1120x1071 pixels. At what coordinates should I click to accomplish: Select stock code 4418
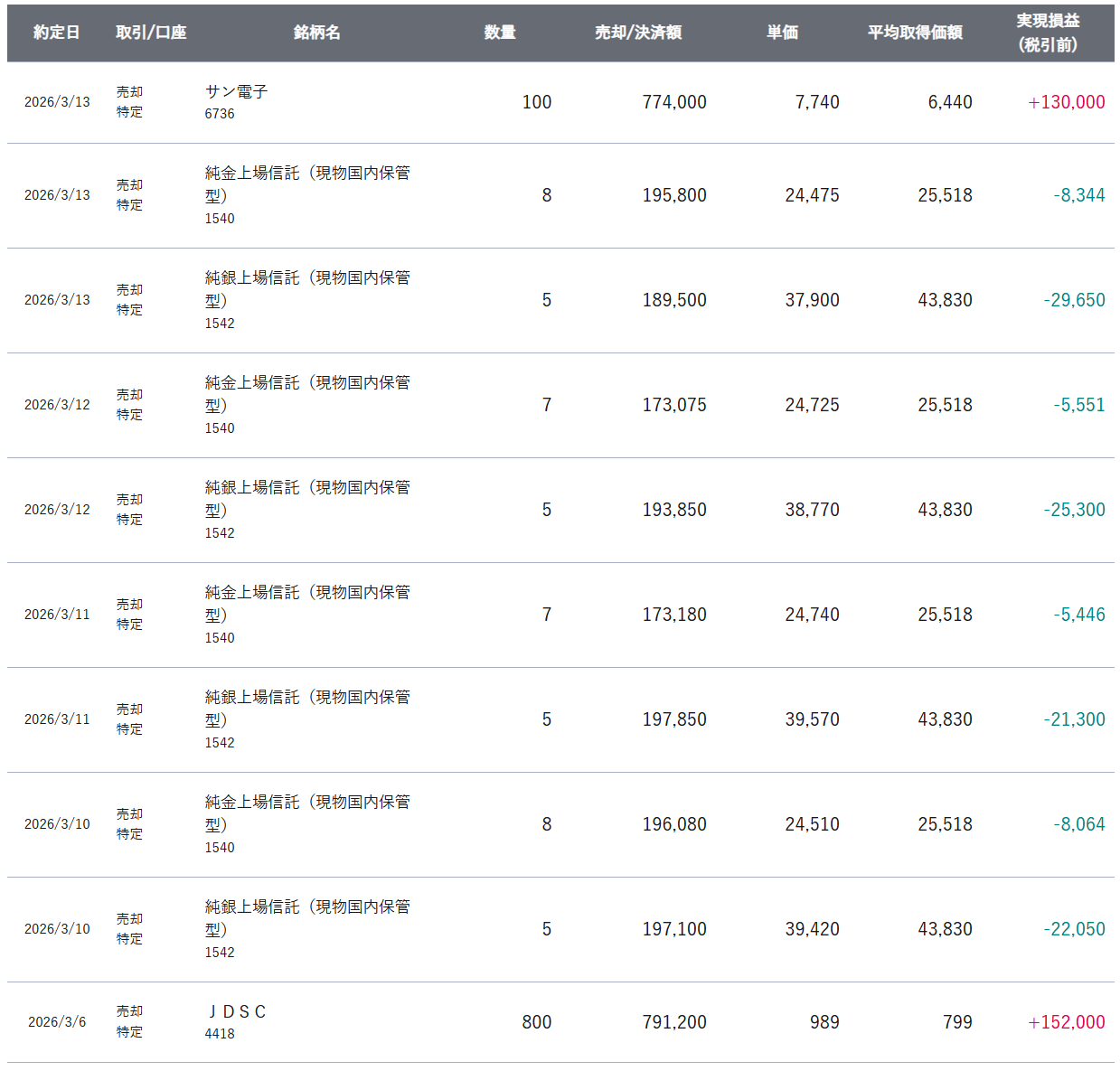(x=220, y=1034)
